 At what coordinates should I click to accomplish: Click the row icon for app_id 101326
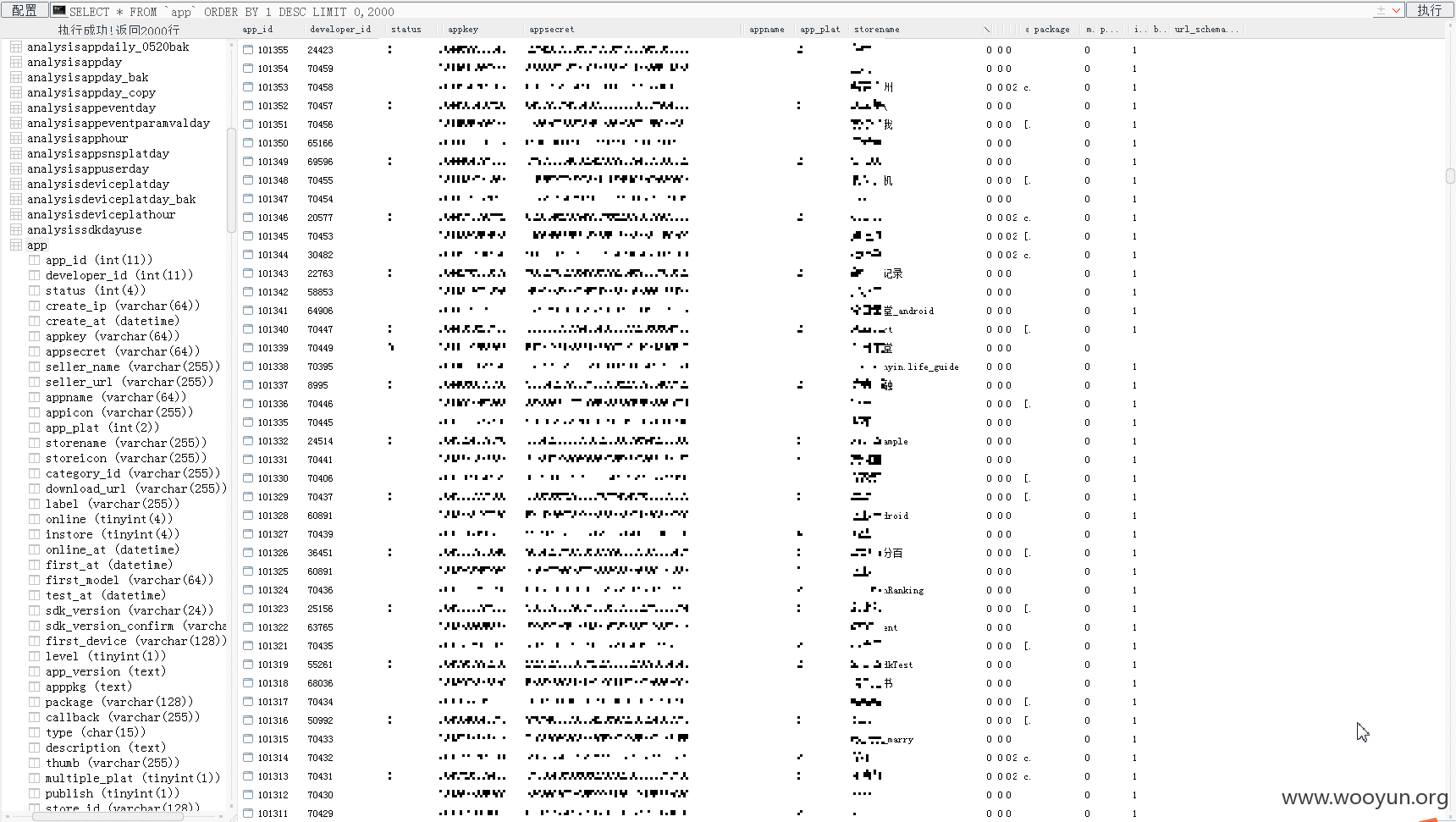[x=248, y=553]
